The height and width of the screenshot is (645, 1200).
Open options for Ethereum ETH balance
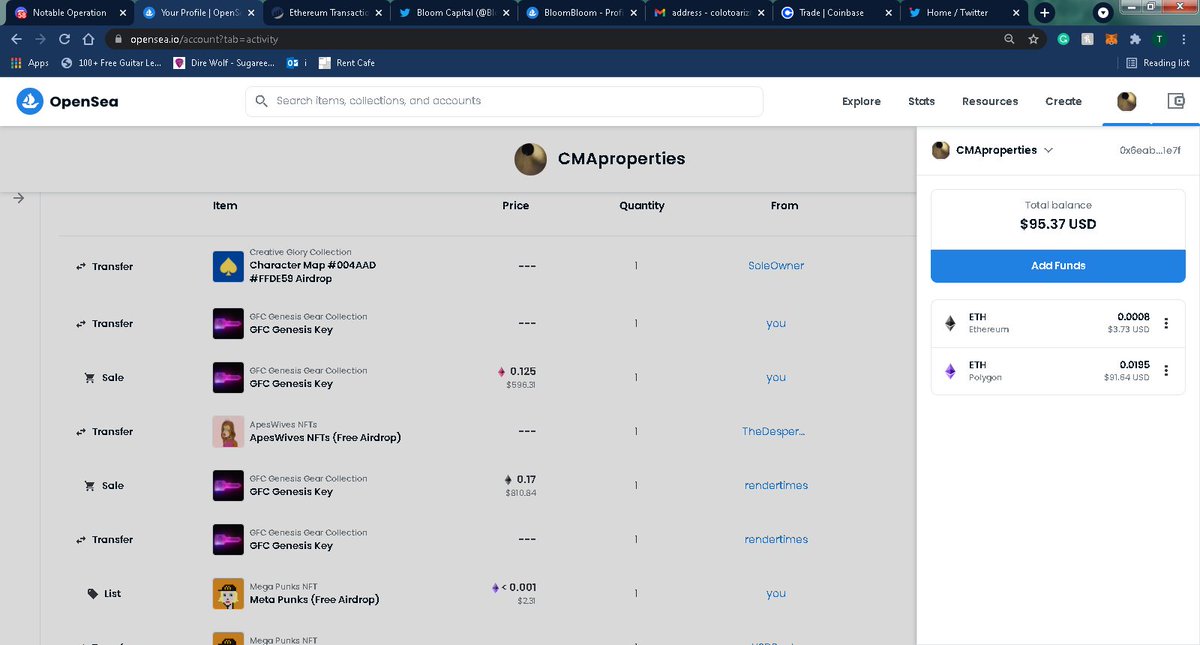(x=1166, y=323)
